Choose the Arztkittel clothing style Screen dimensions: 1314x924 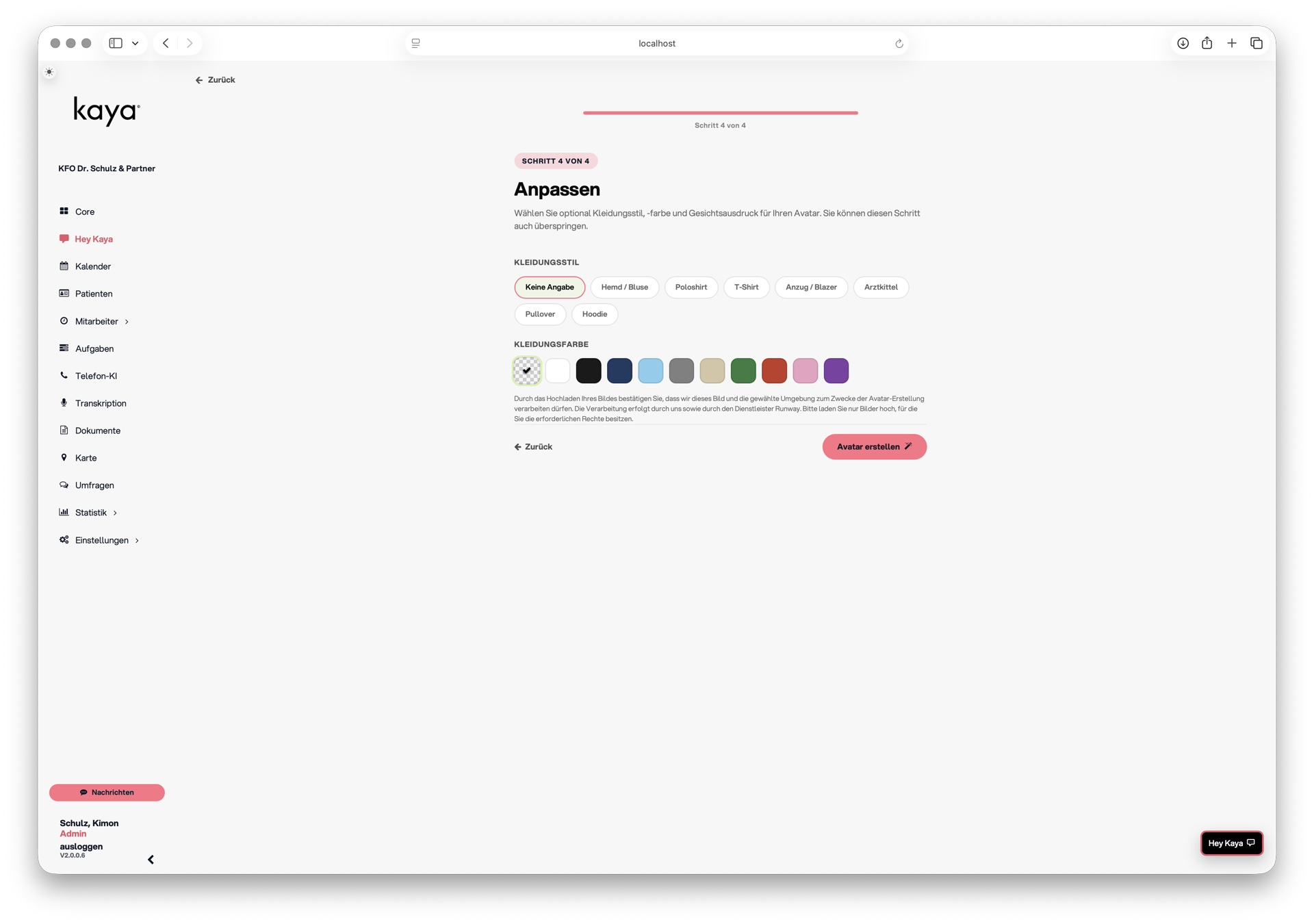(880, 287)
